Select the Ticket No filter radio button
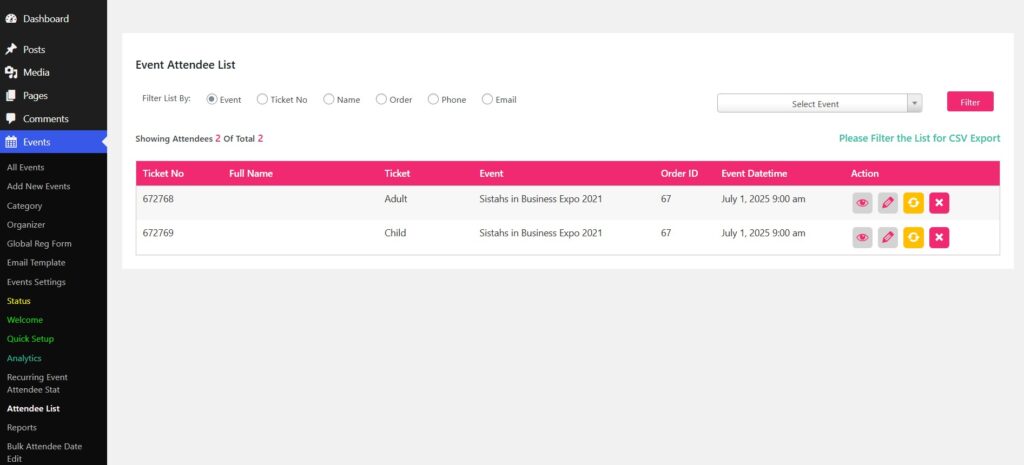The image size is (1024, 465). pyautogui.click(x=262, y=100)
